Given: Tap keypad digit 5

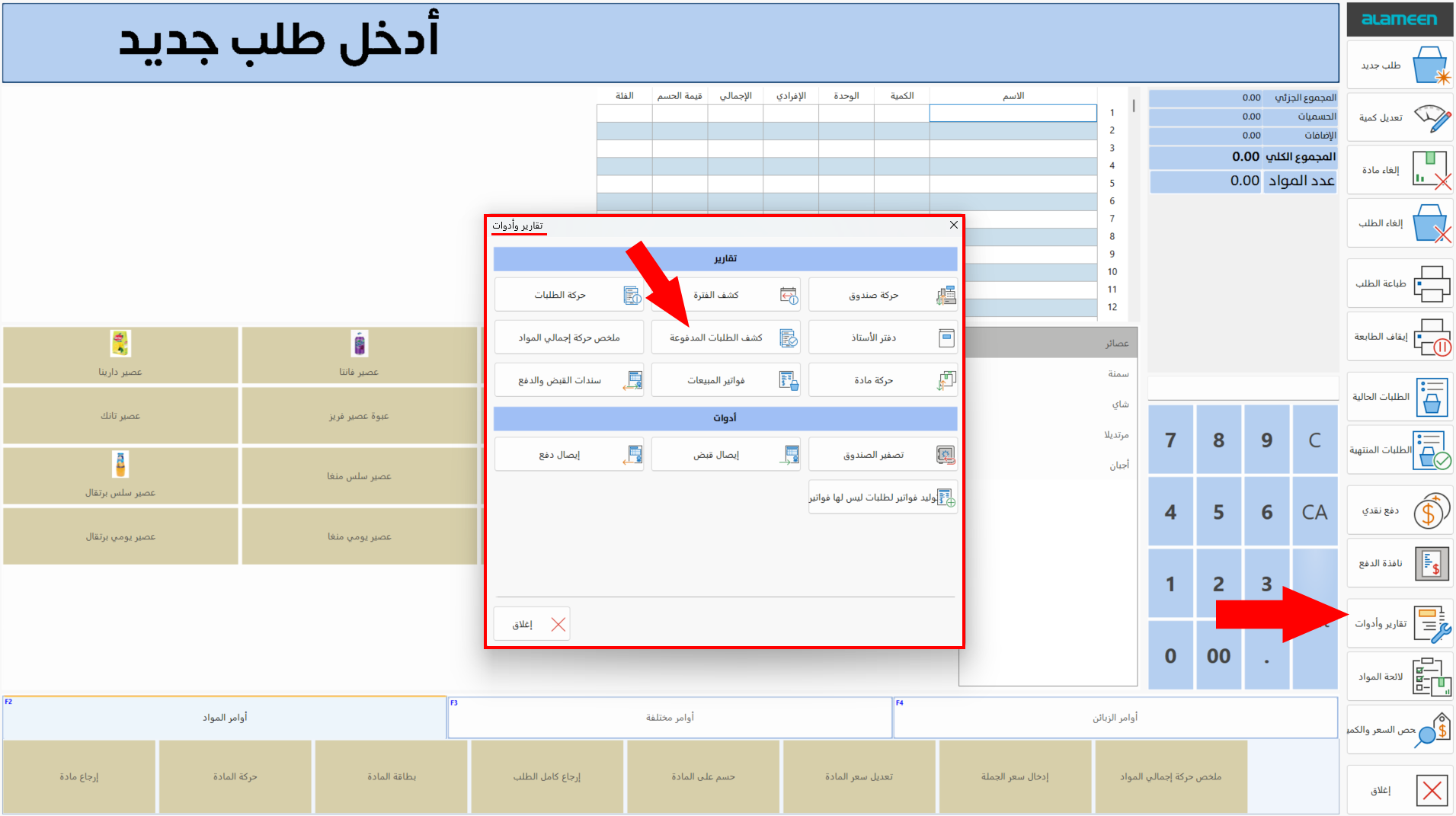Looking at the screenshot, I should click(x=1218, y=512).
